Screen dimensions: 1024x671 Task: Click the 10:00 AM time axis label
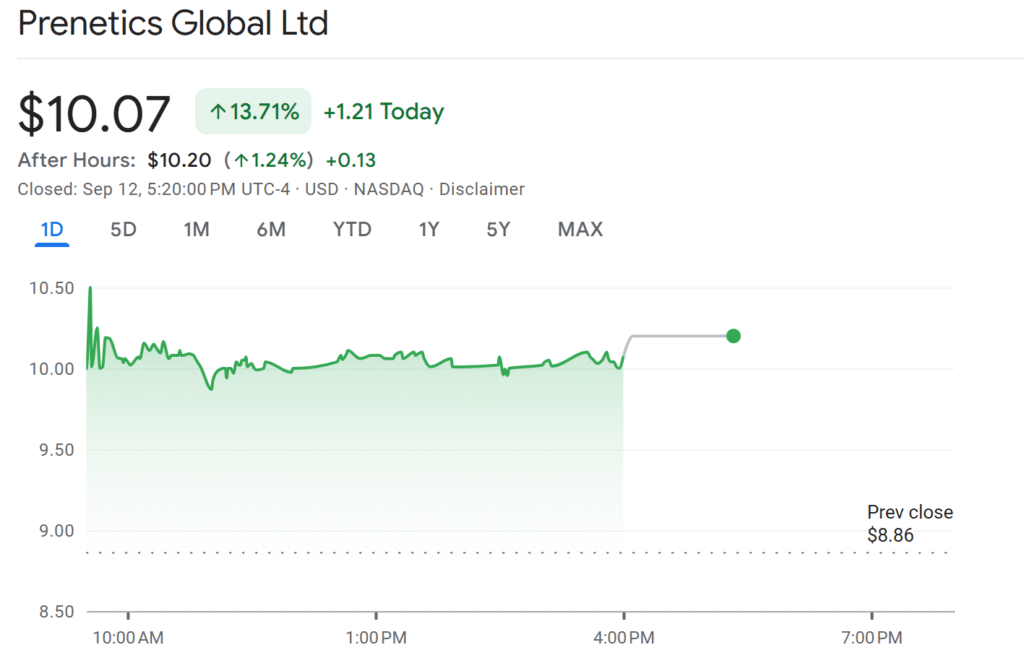(128, 637)
